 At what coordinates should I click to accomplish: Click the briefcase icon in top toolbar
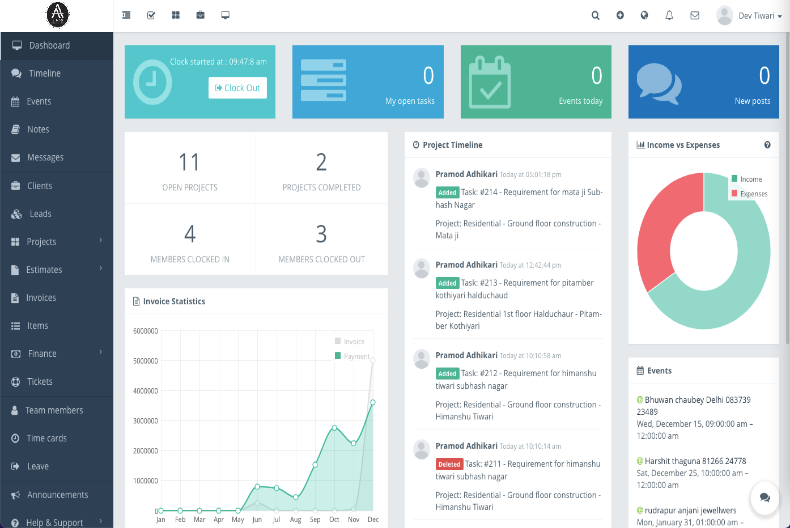tap(200, 16)
